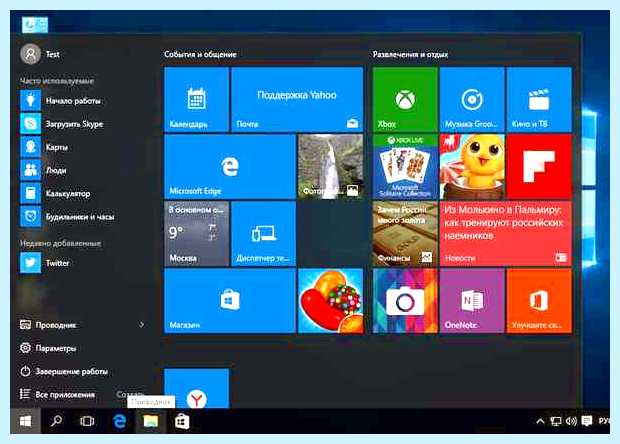Open the Магазин store tile

pyautogui.click(x=230, y=301)
